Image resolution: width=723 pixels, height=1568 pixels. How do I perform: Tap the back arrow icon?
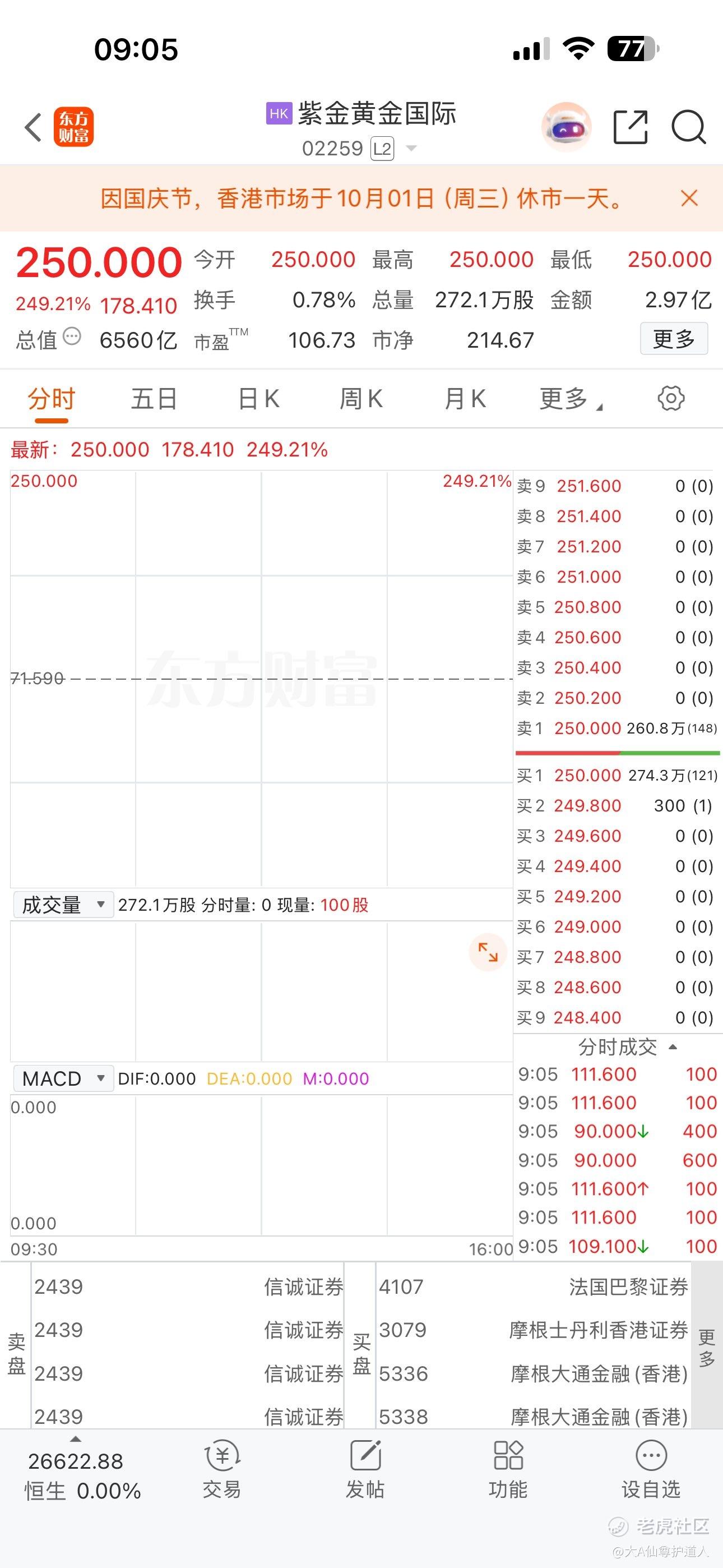pos(34,127)
